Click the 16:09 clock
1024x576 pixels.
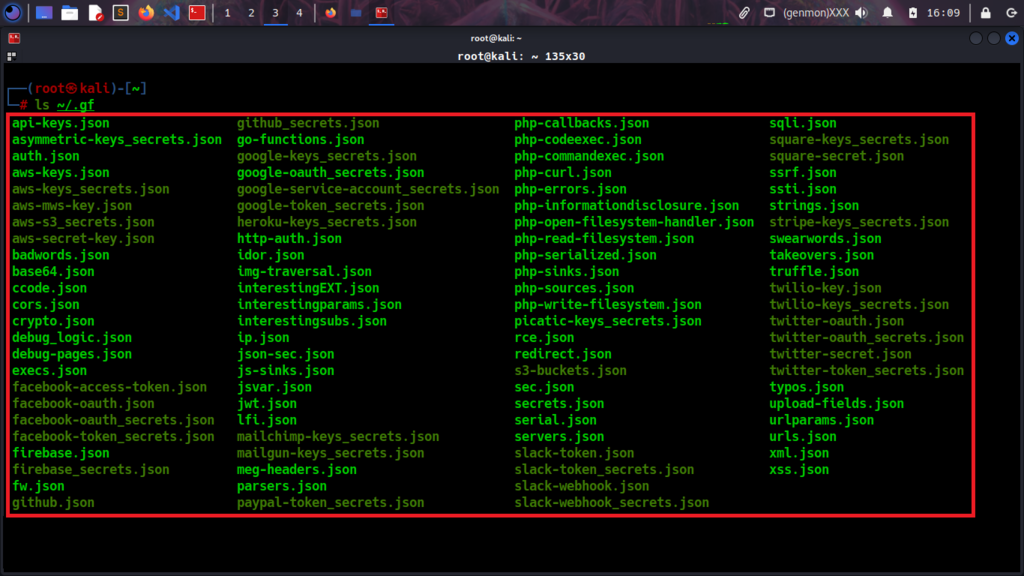pos(942,13)
